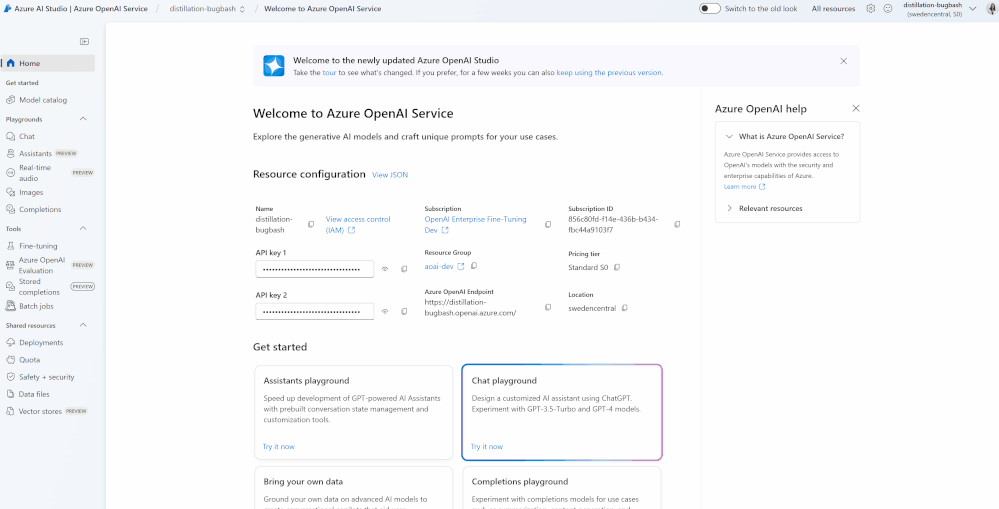Collapse the Shared resources section
The image size is (999, 509).
[x=83, y=326]
